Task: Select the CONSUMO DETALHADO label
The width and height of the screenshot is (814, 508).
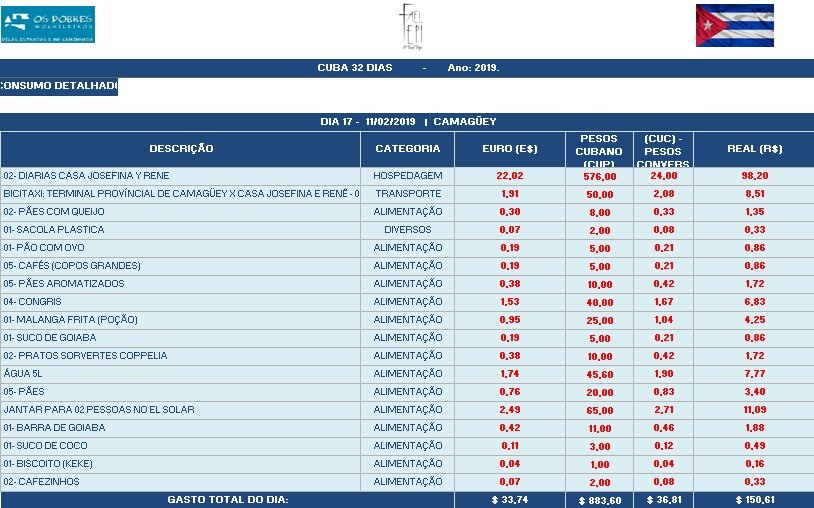Action: (59, 87)
